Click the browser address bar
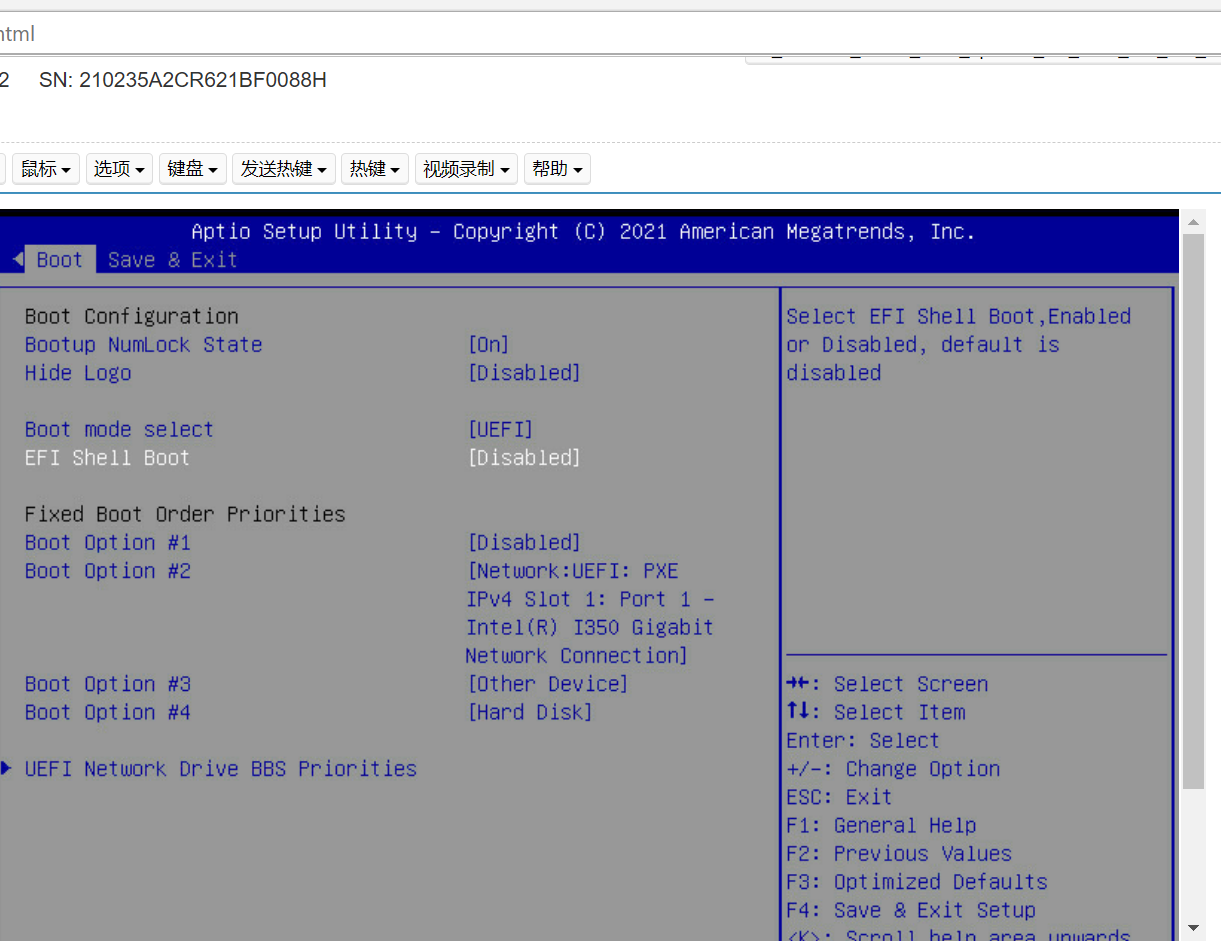The width and height of the screenshot is (1221, 948). pyautogui.click(x=610, y=33)
